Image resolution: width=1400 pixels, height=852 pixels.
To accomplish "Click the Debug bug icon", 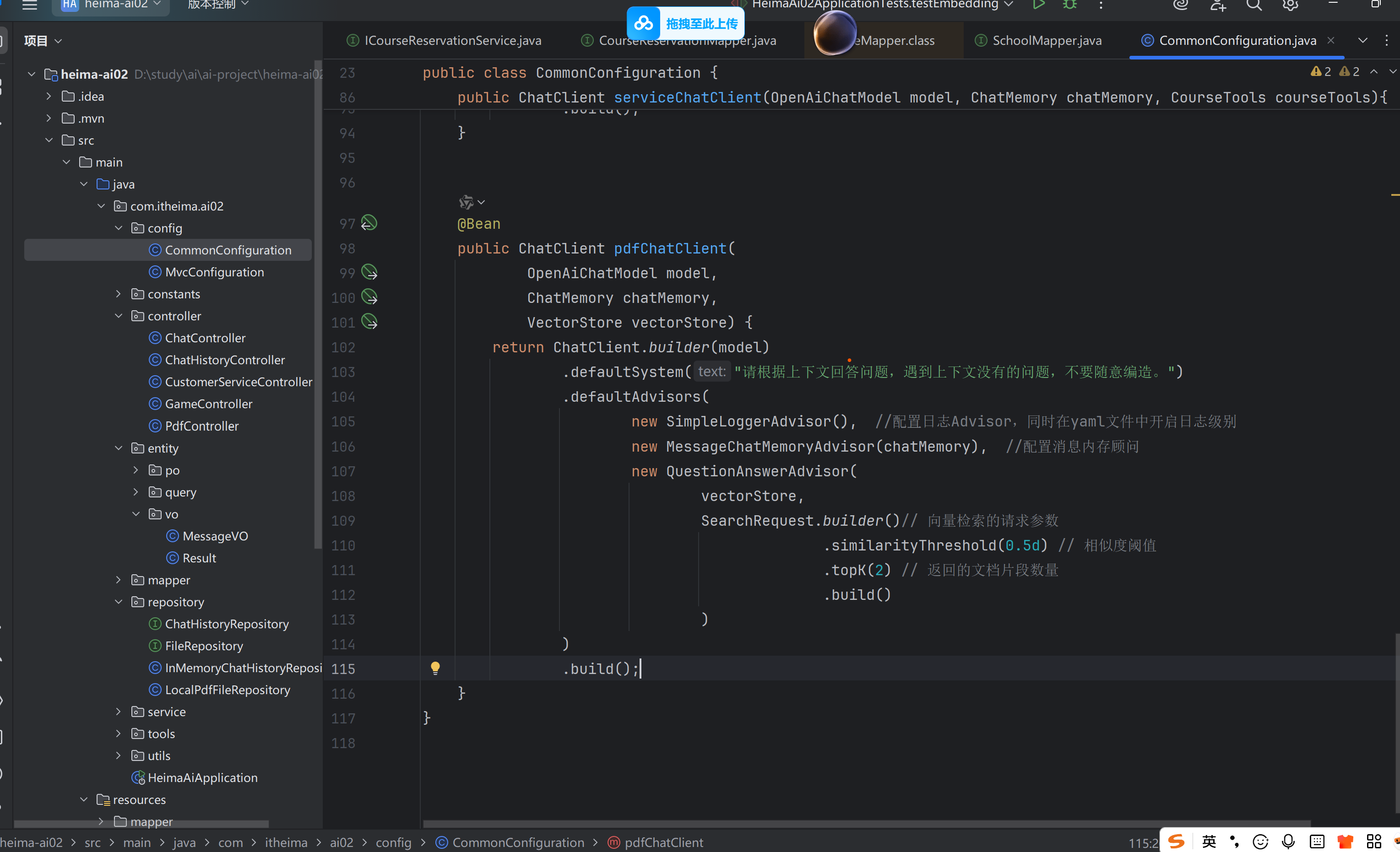I will tap(1070, 5).
